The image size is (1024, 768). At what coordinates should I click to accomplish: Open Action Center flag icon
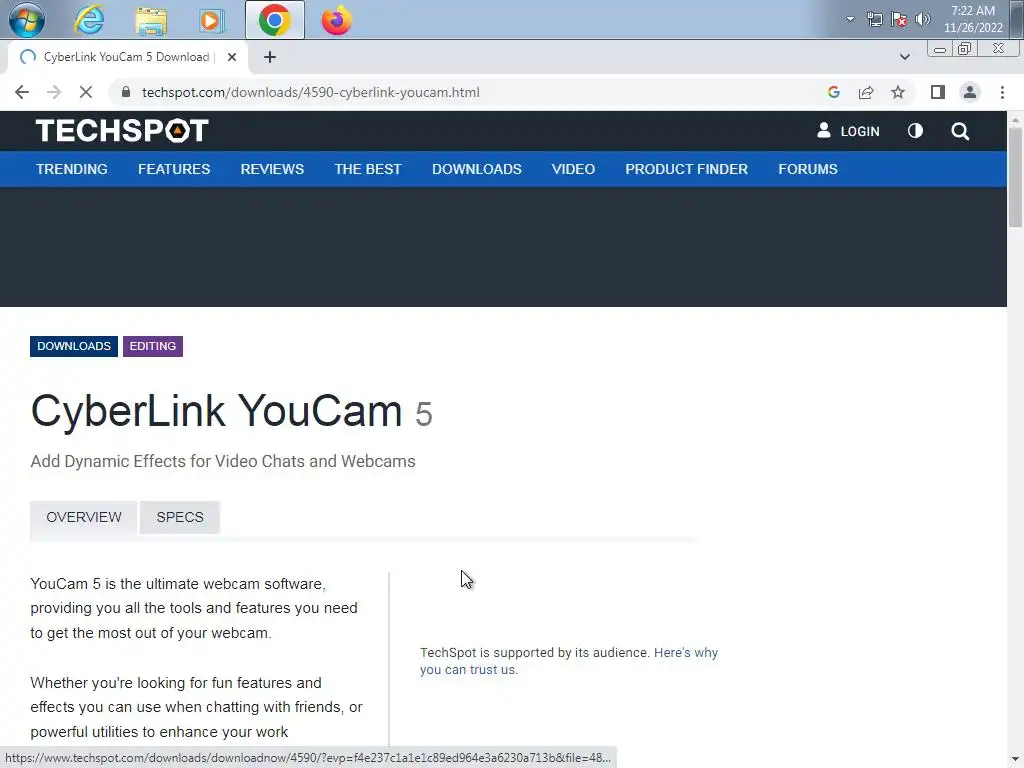pyautogui.click(x=899, y=19)
